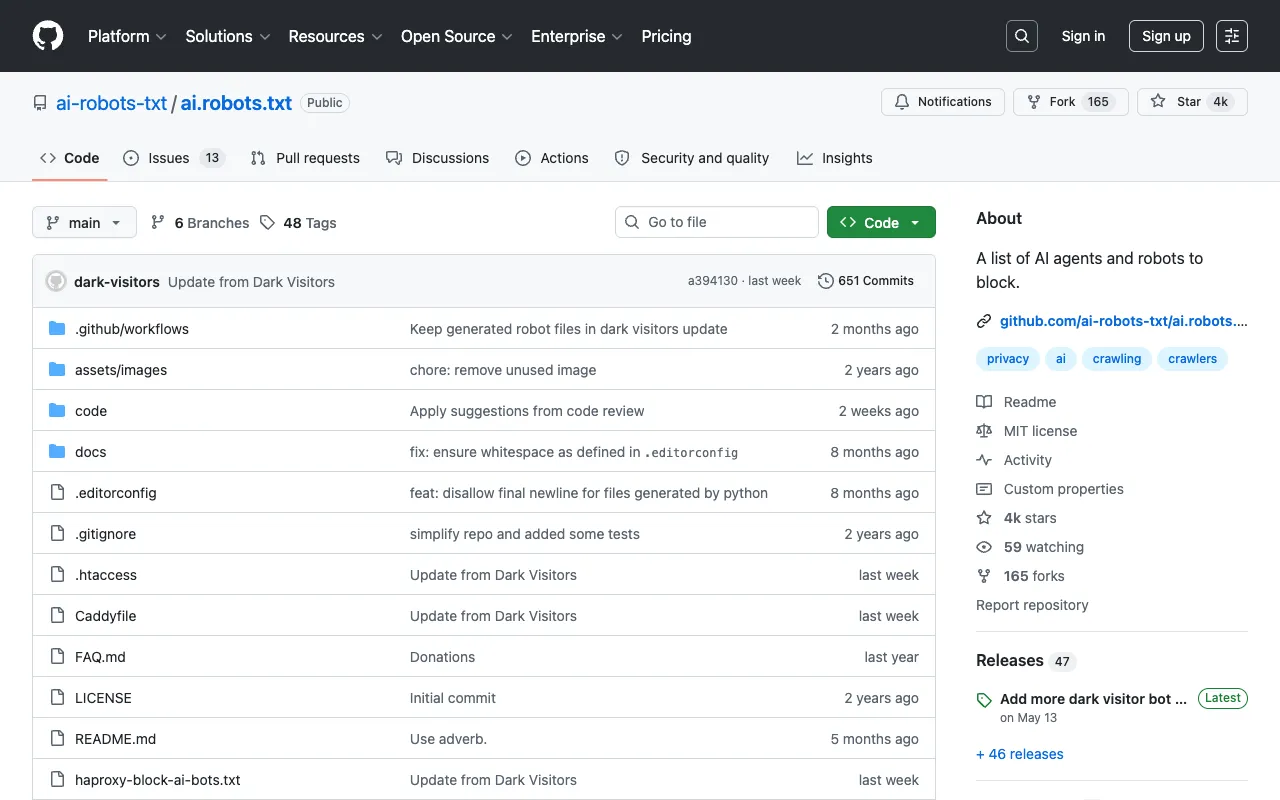The width and height of the screenshot is (1280, 800).
Task: Open the README.md file
Action: point(115,739)
